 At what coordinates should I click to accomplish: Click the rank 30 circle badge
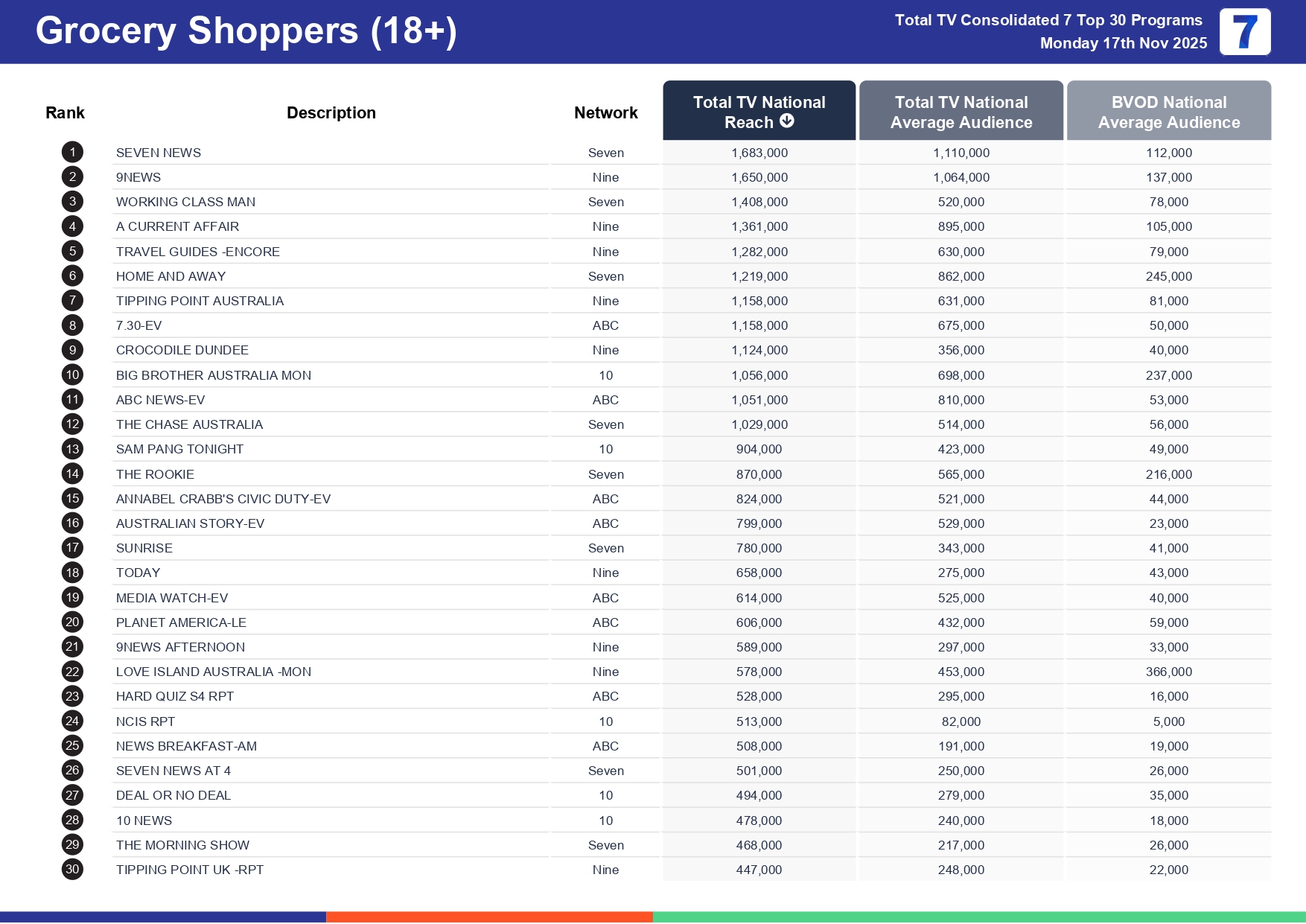72,870
